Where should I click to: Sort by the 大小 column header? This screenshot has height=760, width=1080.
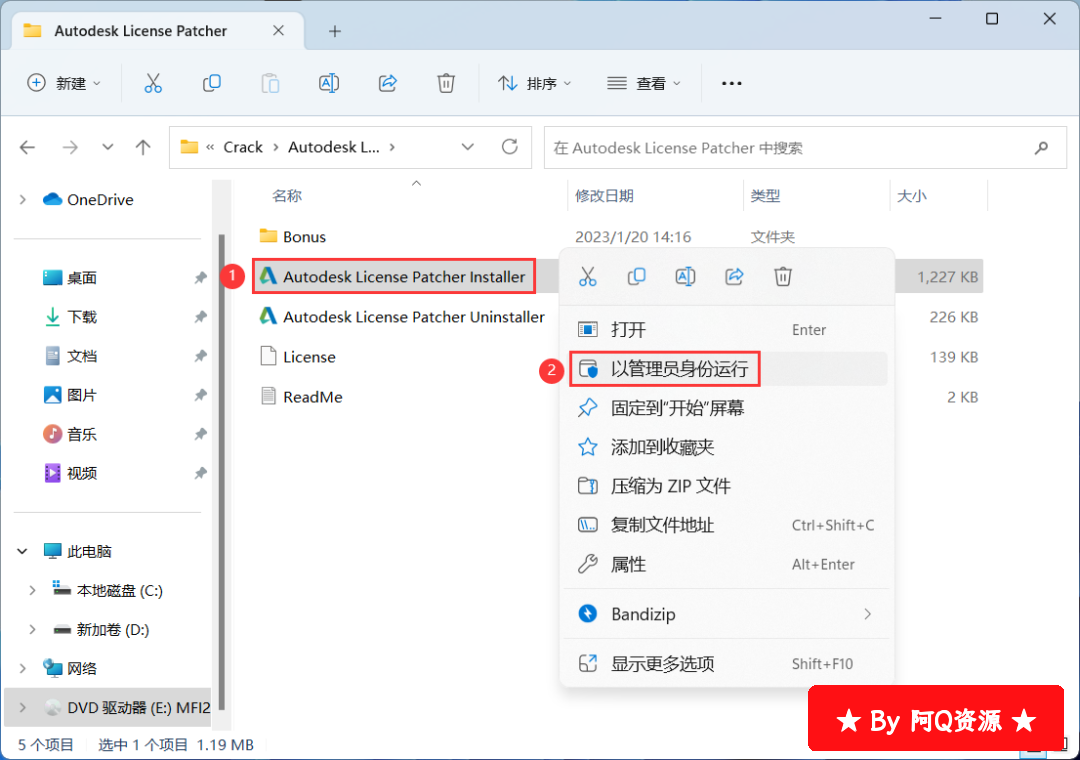912,196
